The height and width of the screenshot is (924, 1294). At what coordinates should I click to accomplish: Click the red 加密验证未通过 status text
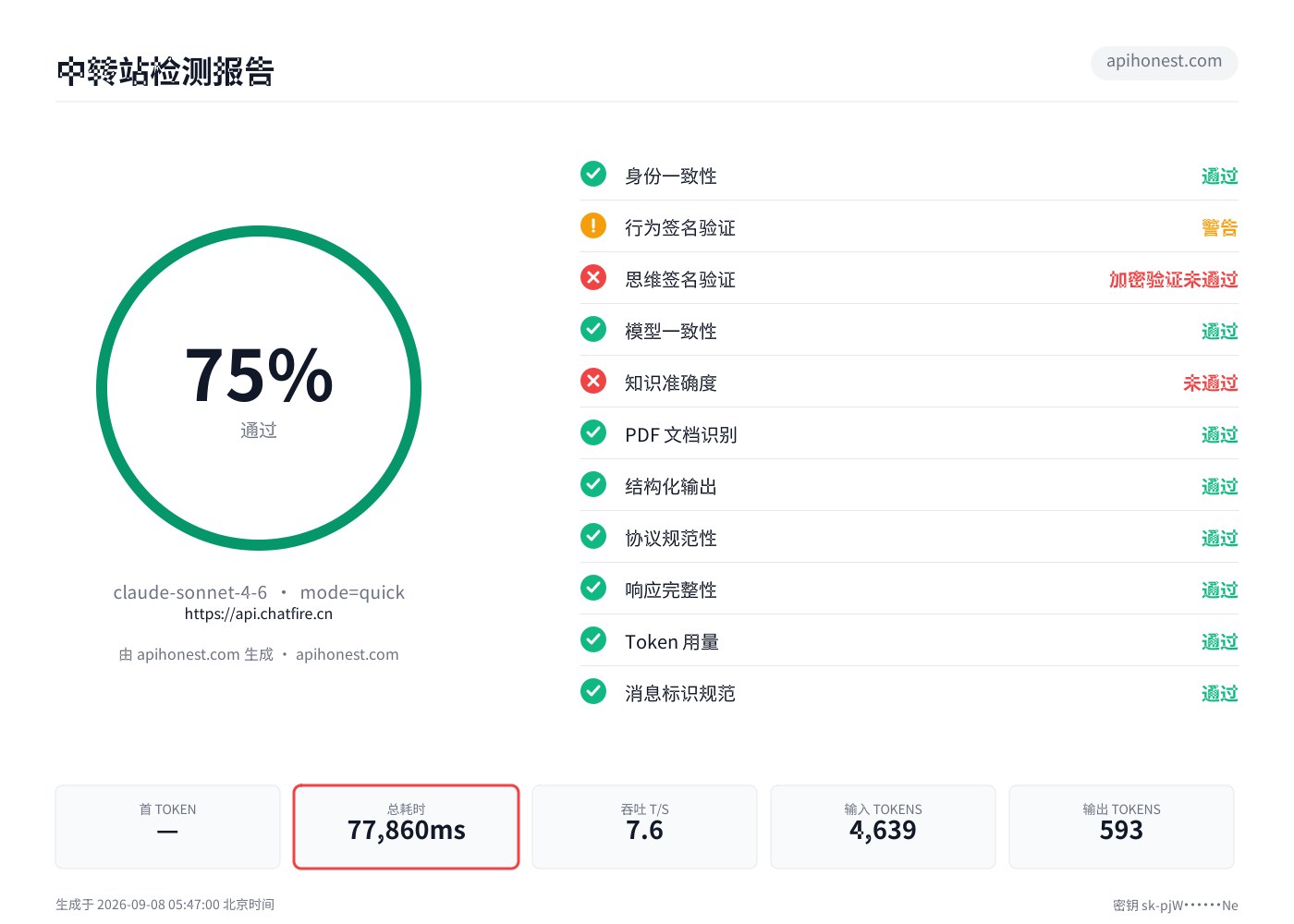tap(1173, 279)
